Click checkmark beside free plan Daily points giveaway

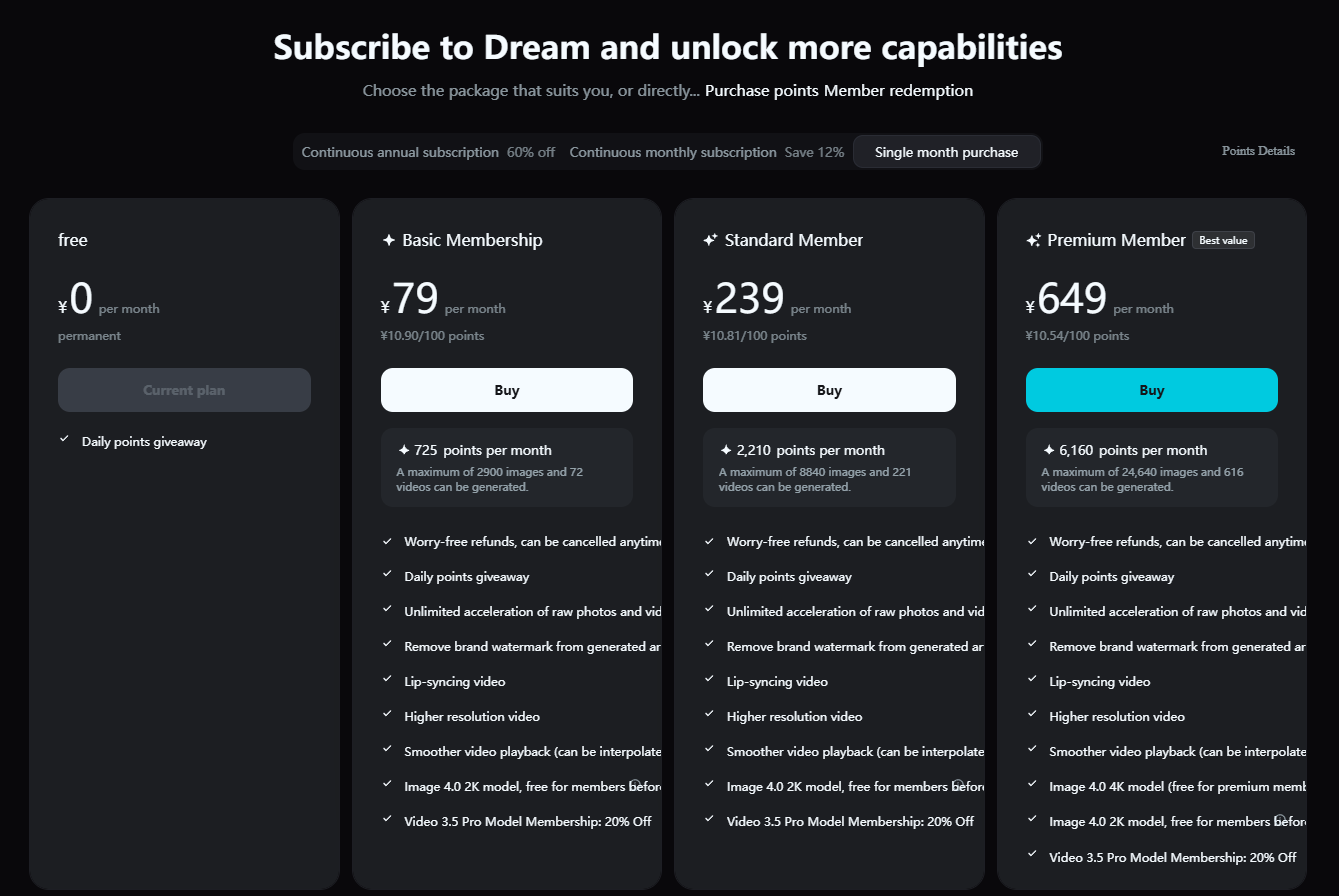point(64,439)
